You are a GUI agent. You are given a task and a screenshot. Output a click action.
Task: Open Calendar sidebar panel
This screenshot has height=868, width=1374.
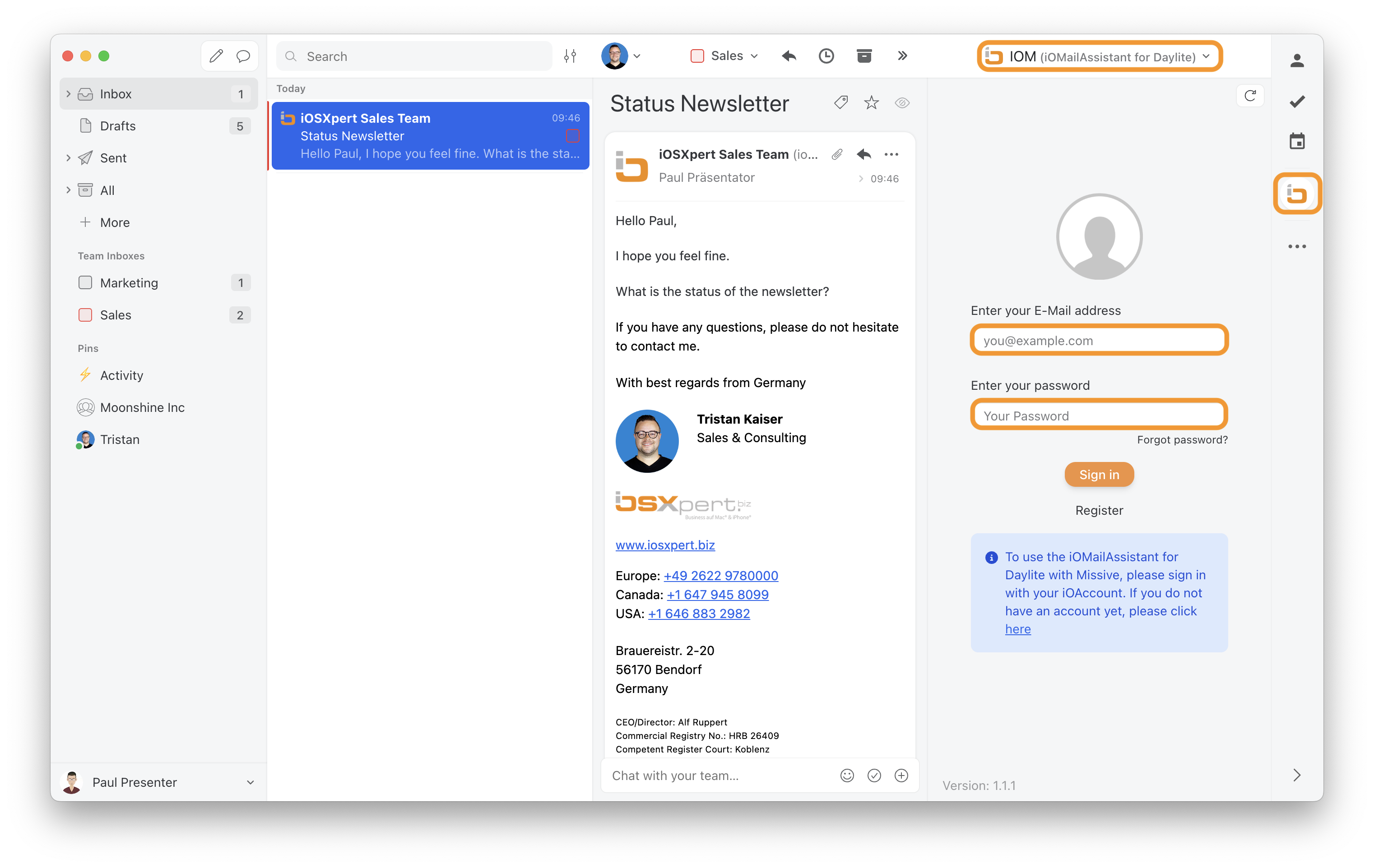pos(1297,141)
